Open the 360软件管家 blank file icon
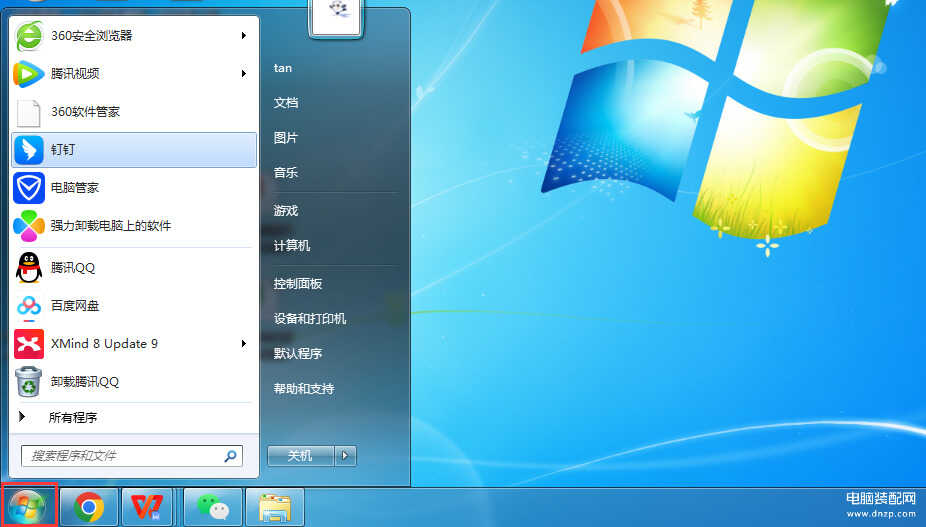Image resolution: width=926 pixels, height=527 pixels. [28, 112]
